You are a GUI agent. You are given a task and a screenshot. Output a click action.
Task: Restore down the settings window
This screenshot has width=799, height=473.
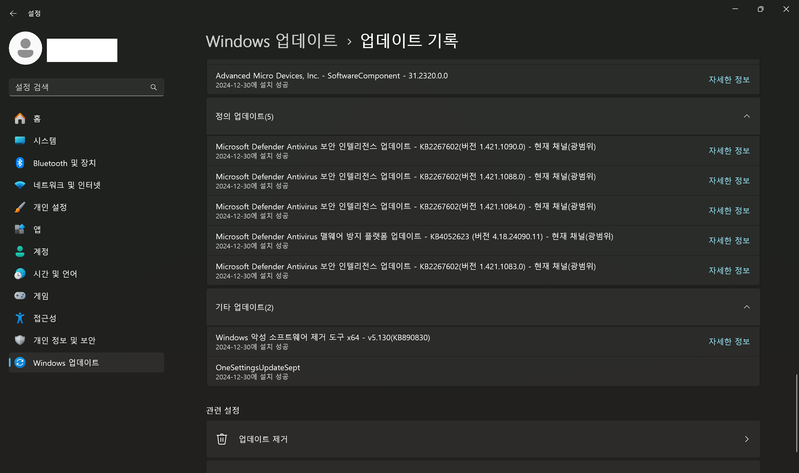pyautogui.click(x=760, y=9)
